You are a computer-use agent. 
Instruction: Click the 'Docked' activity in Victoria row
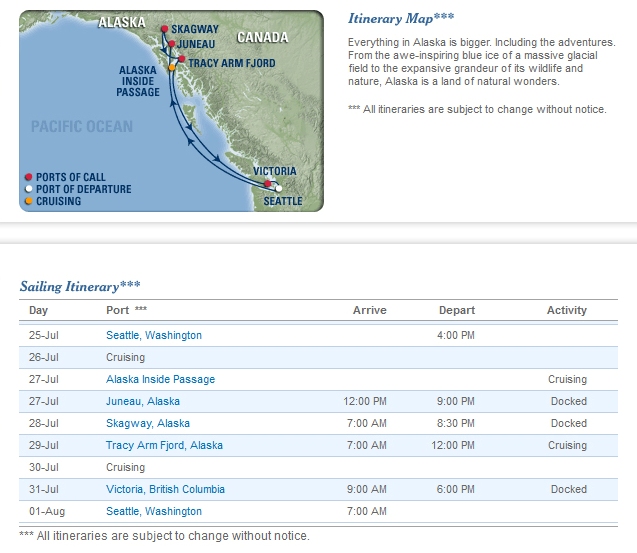tap(569, 489)
